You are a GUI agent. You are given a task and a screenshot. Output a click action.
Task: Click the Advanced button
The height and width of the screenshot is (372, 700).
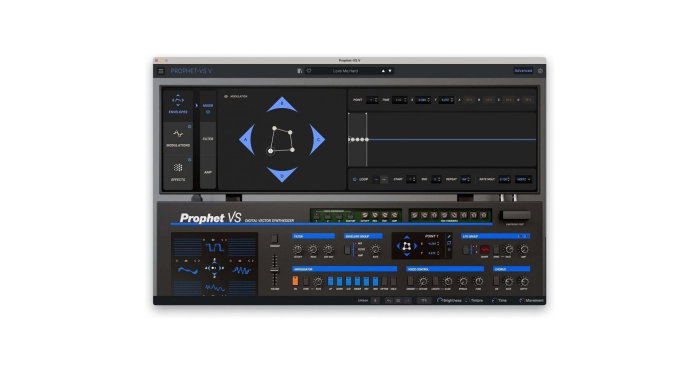[523, 71]
